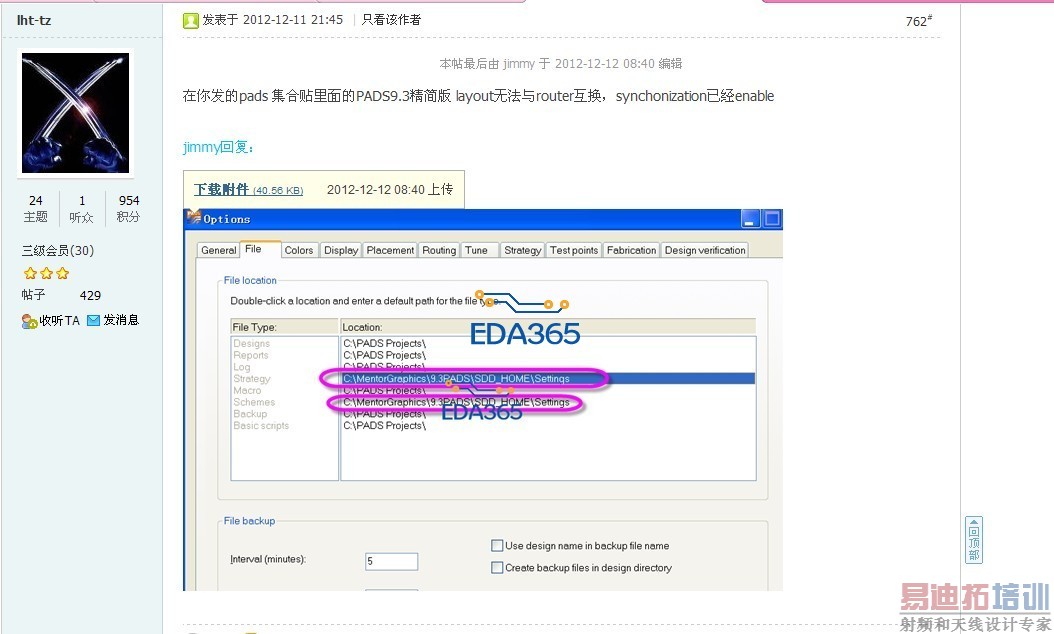
Task: Click the 发消息 envelope icon
Action: coord(93,320)
